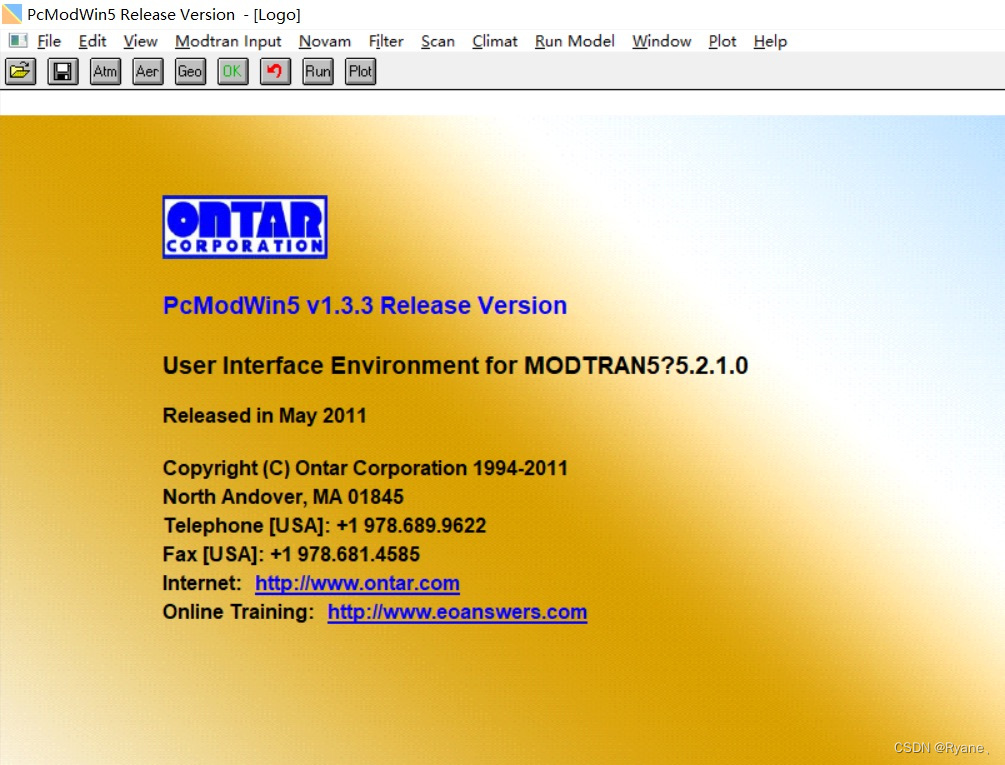The image size is (1005, 765).
Task: Click the Open file toolbar icon
Action: pyautogui.click(x=21, y=71)
